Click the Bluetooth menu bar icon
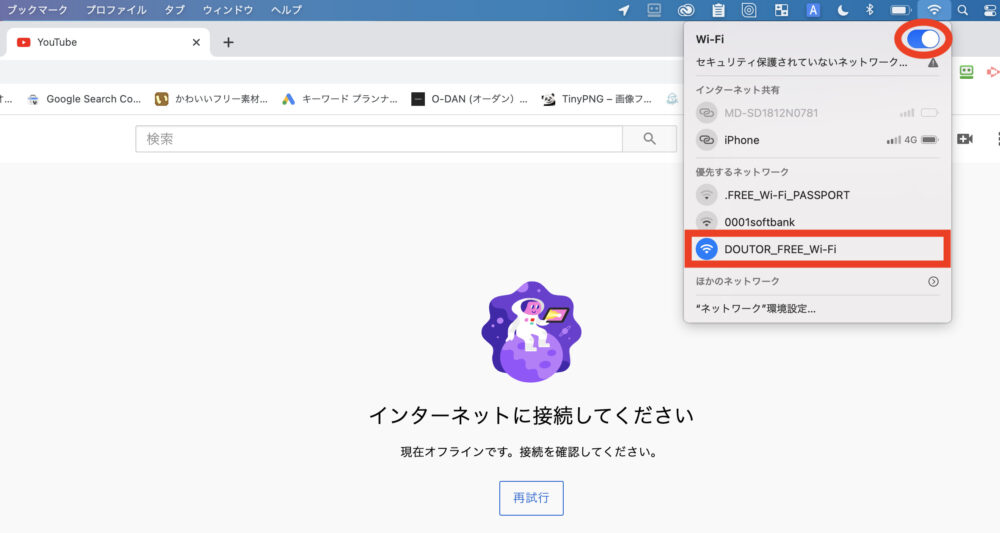The height and width of the screenshot is (533, 1000). [x=869, y=10]
